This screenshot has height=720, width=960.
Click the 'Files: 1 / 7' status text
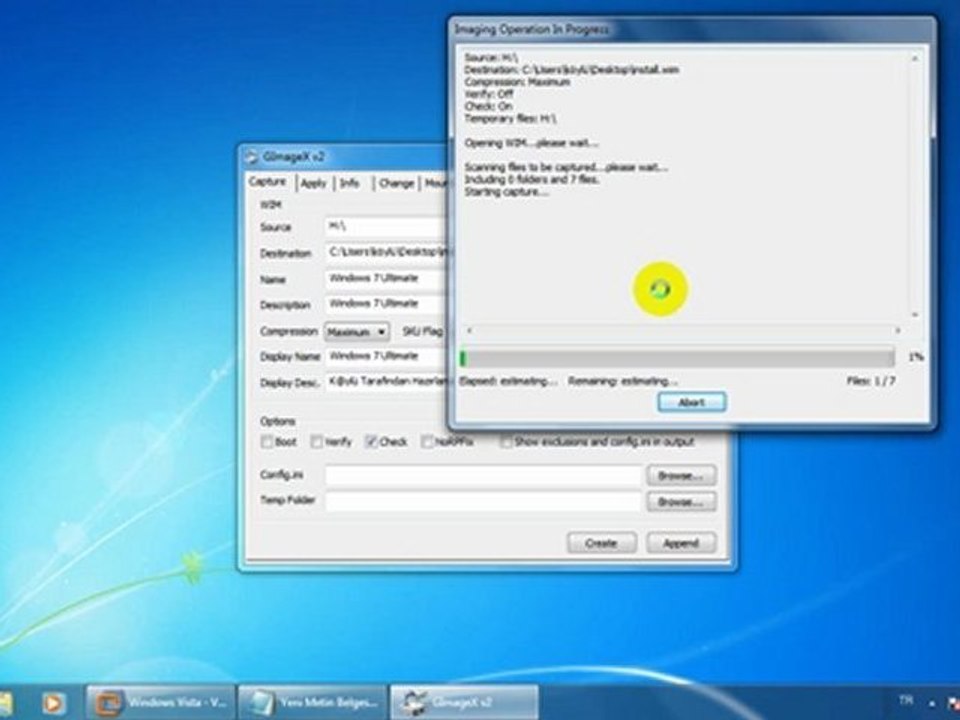pos(871,381)
